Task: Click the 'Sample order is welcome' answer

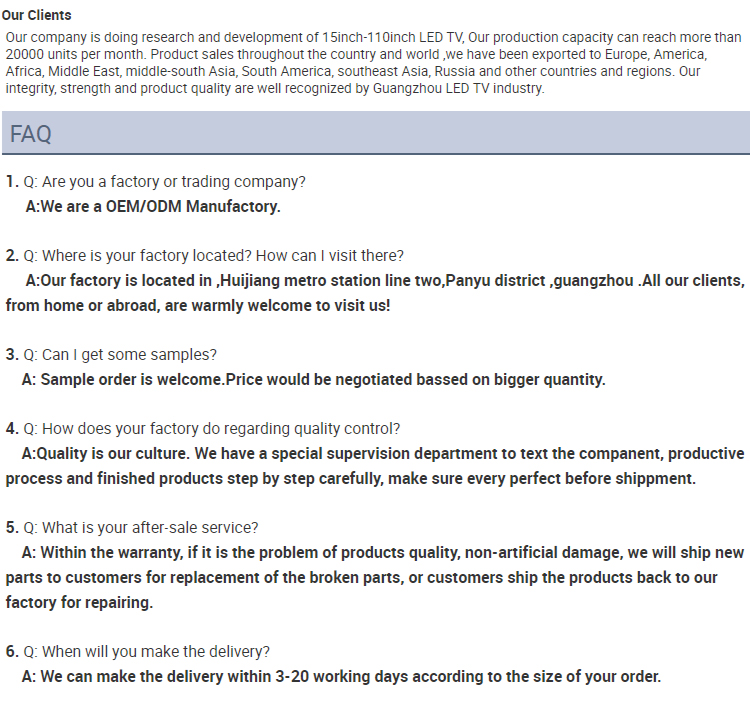Action: (314, 380)
